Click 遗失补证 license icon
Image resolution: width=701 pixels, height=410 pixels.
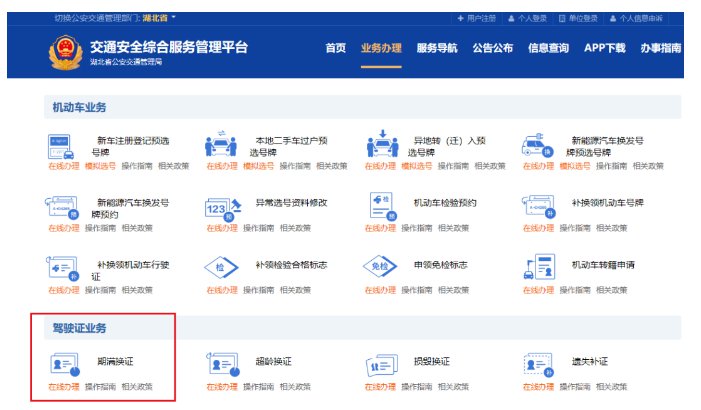pyautogui.click(x=538, y=365)
